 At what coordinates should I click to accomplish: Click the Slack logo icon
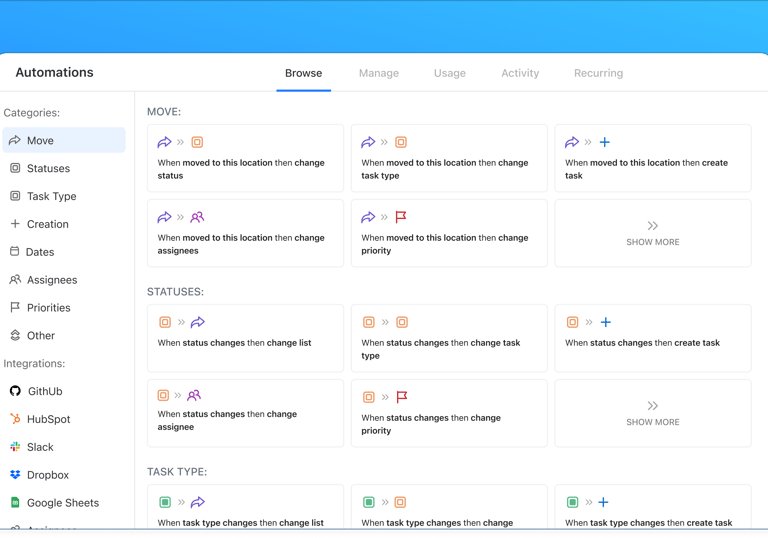15,447
